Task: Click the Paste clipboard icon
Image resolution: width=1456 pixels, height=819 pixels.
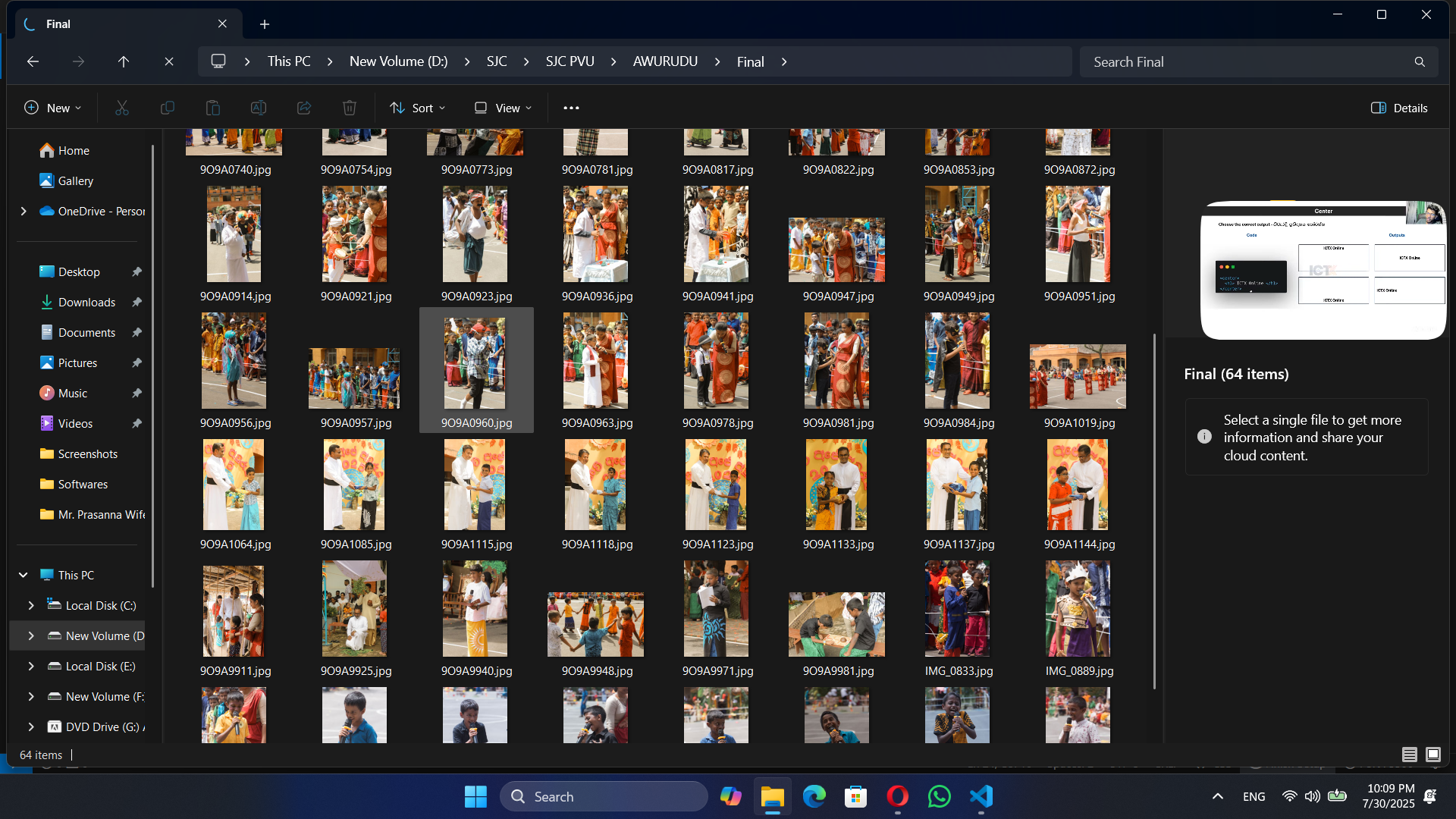Action: tap(213, 108)
